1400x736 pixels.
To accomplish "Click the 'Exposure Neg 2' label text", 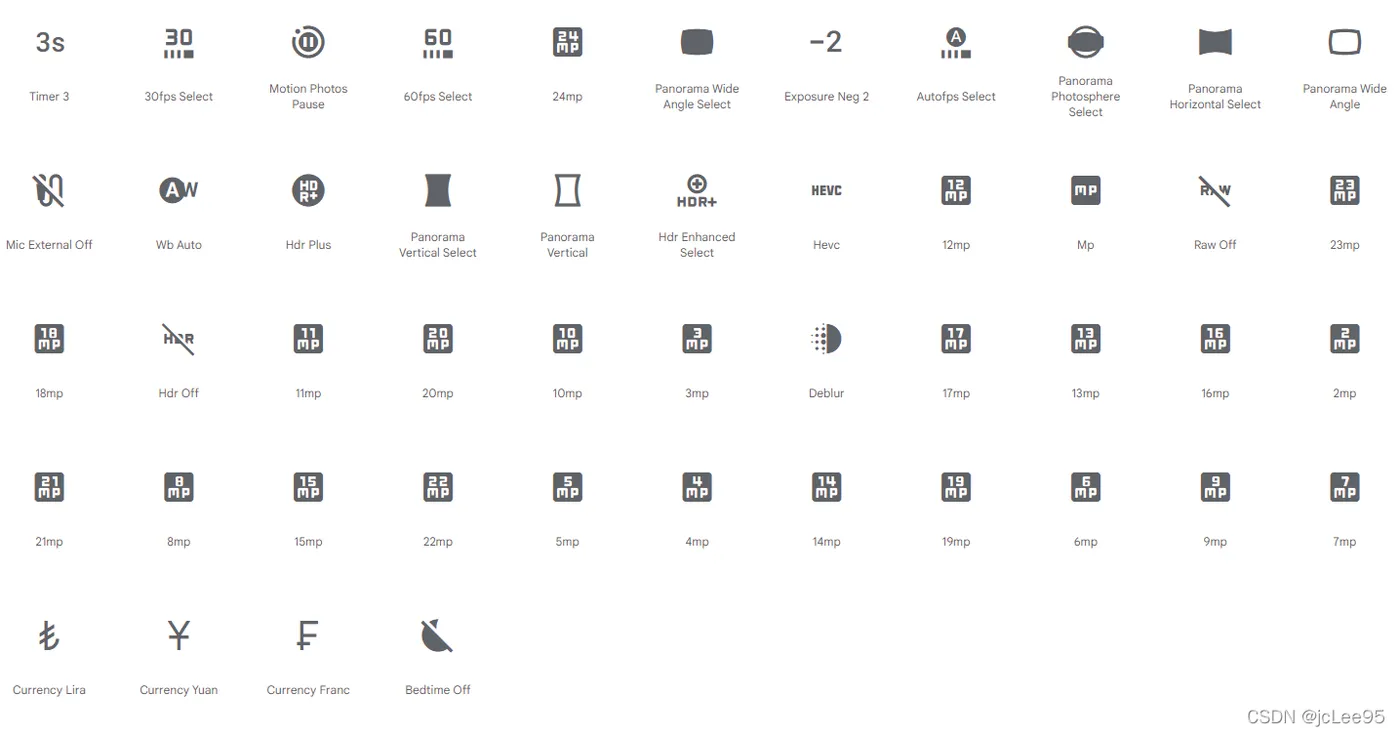I will click(x=826, y=96).
